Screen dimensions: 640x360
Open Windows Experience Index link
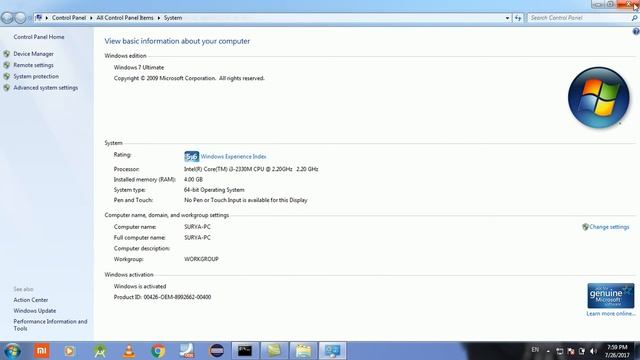pos(233,156)
